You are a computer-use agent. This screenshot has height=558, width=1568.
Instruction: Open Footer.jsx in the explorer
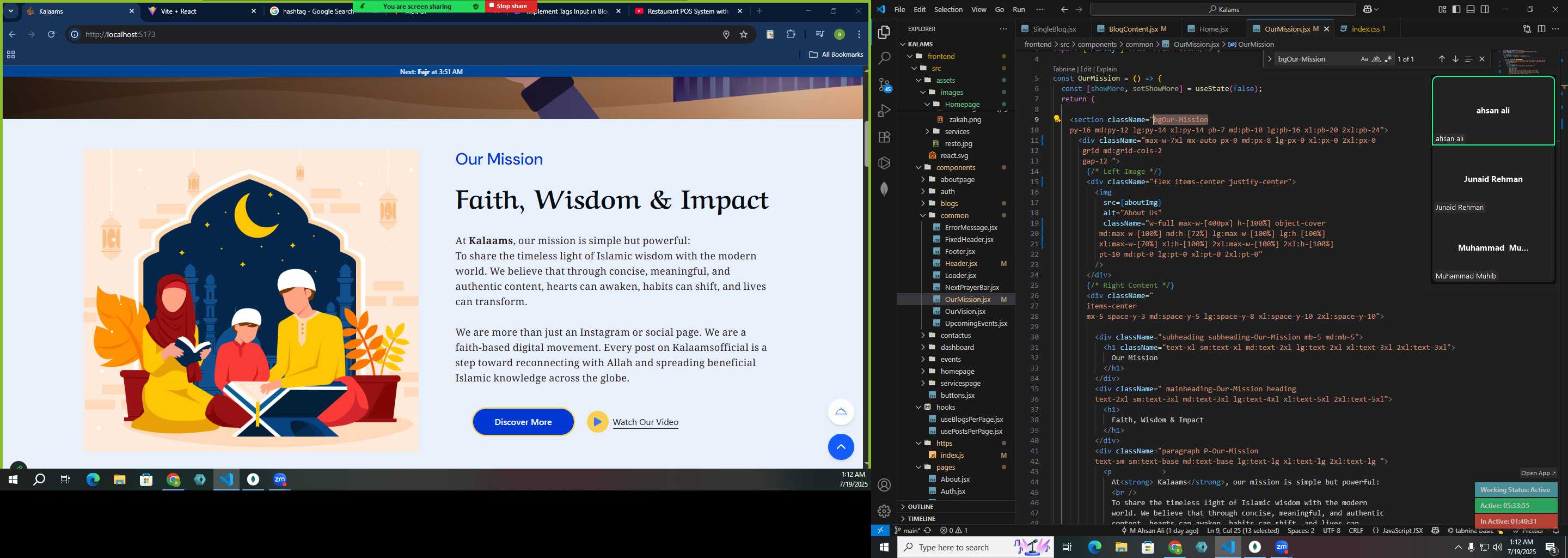point(959,252)
